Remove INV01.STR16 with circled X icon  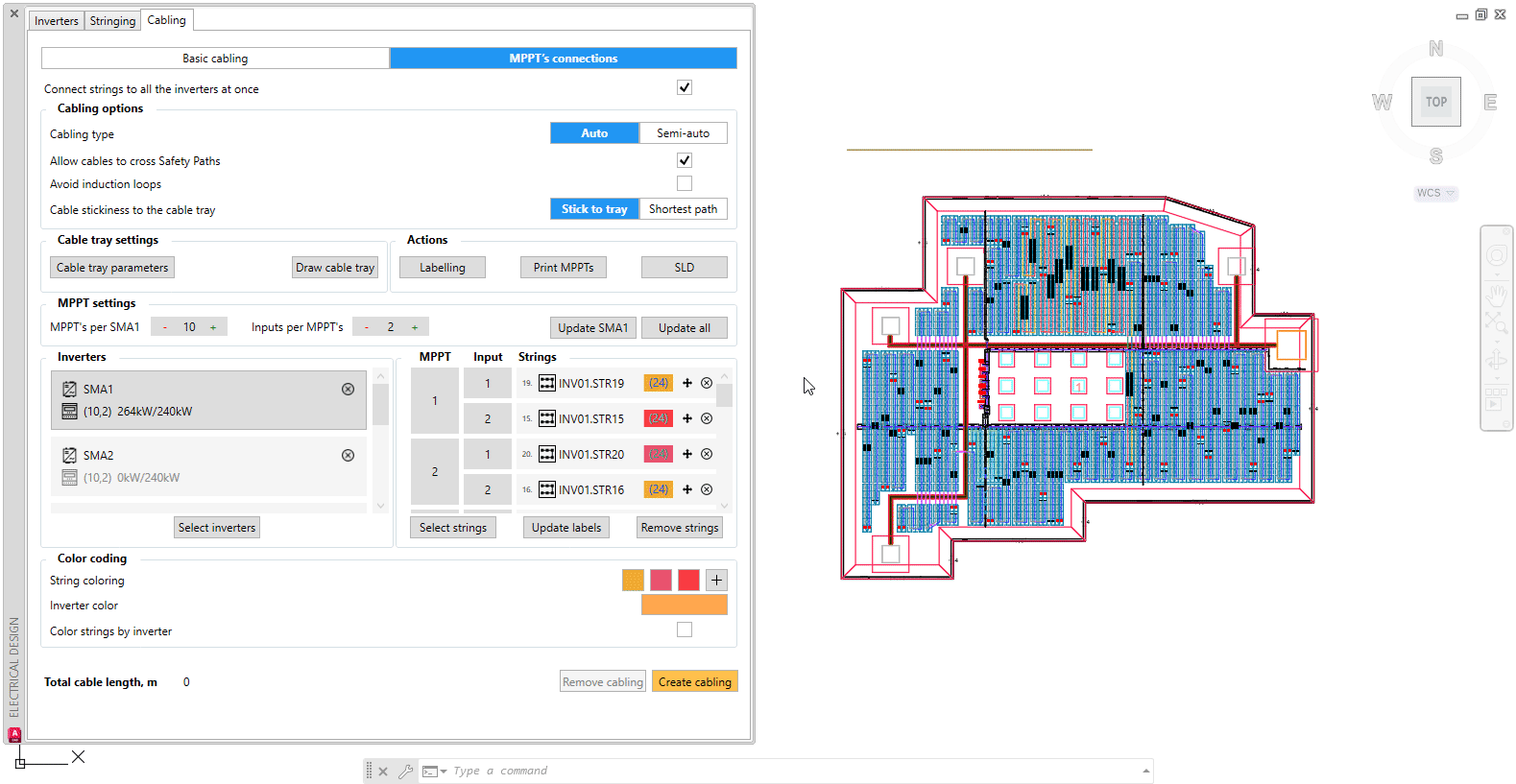[x=707, y=489]
